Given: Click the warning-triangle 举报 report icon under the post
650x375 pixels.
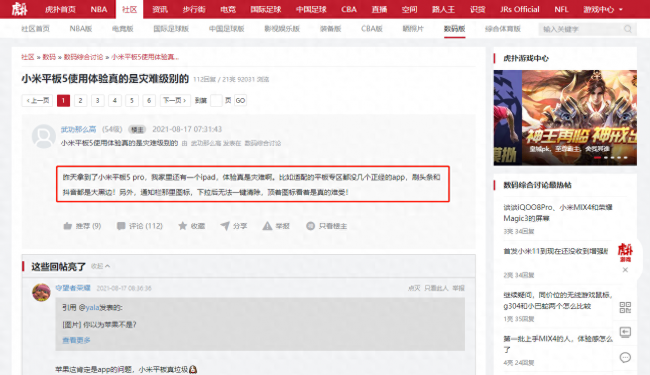Looking at the screenshot, I should (267, 226).
